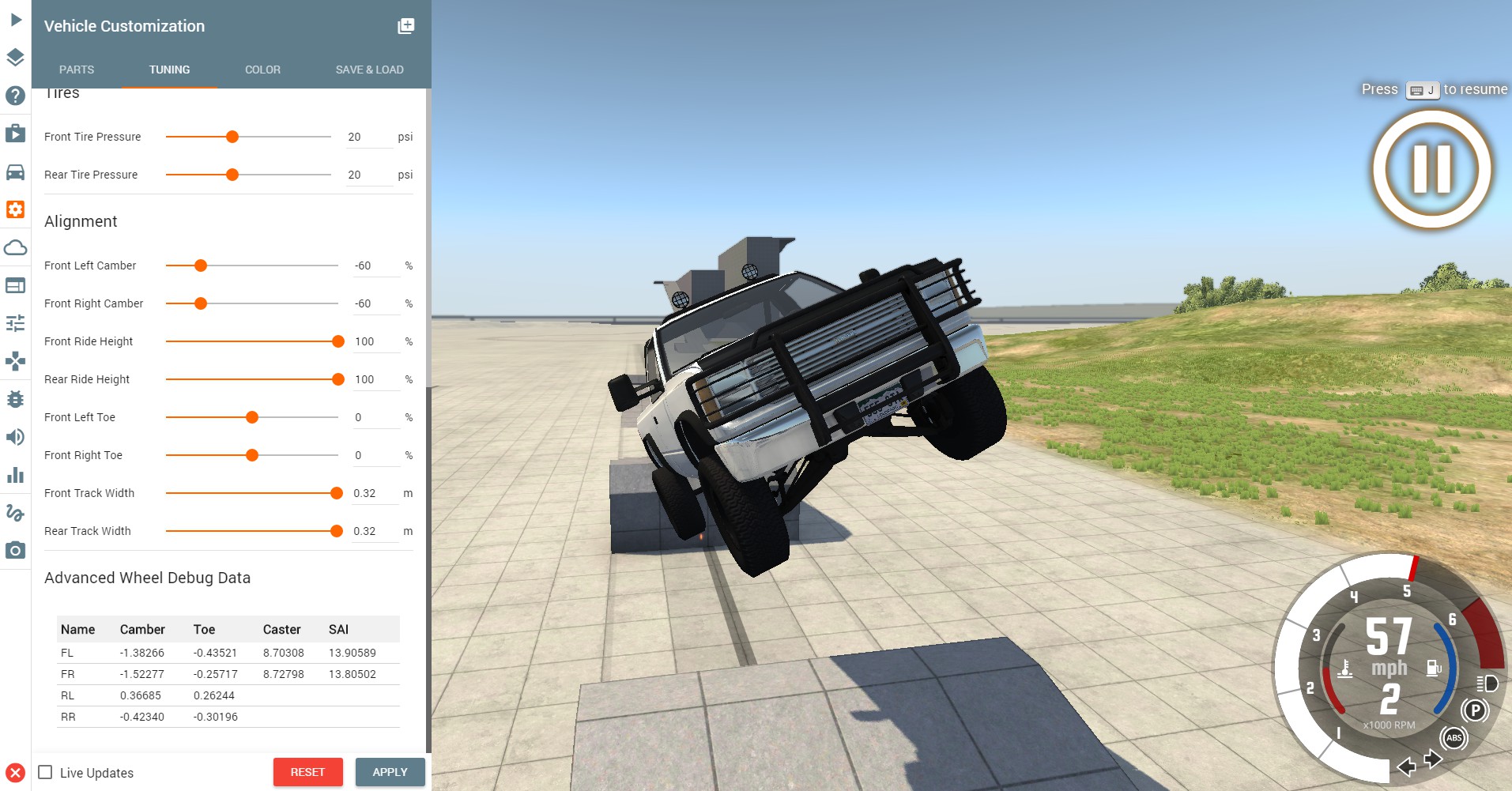Click the Camber column header
This screenshot has width=1512, height=791.
click(x=142, y=630)
